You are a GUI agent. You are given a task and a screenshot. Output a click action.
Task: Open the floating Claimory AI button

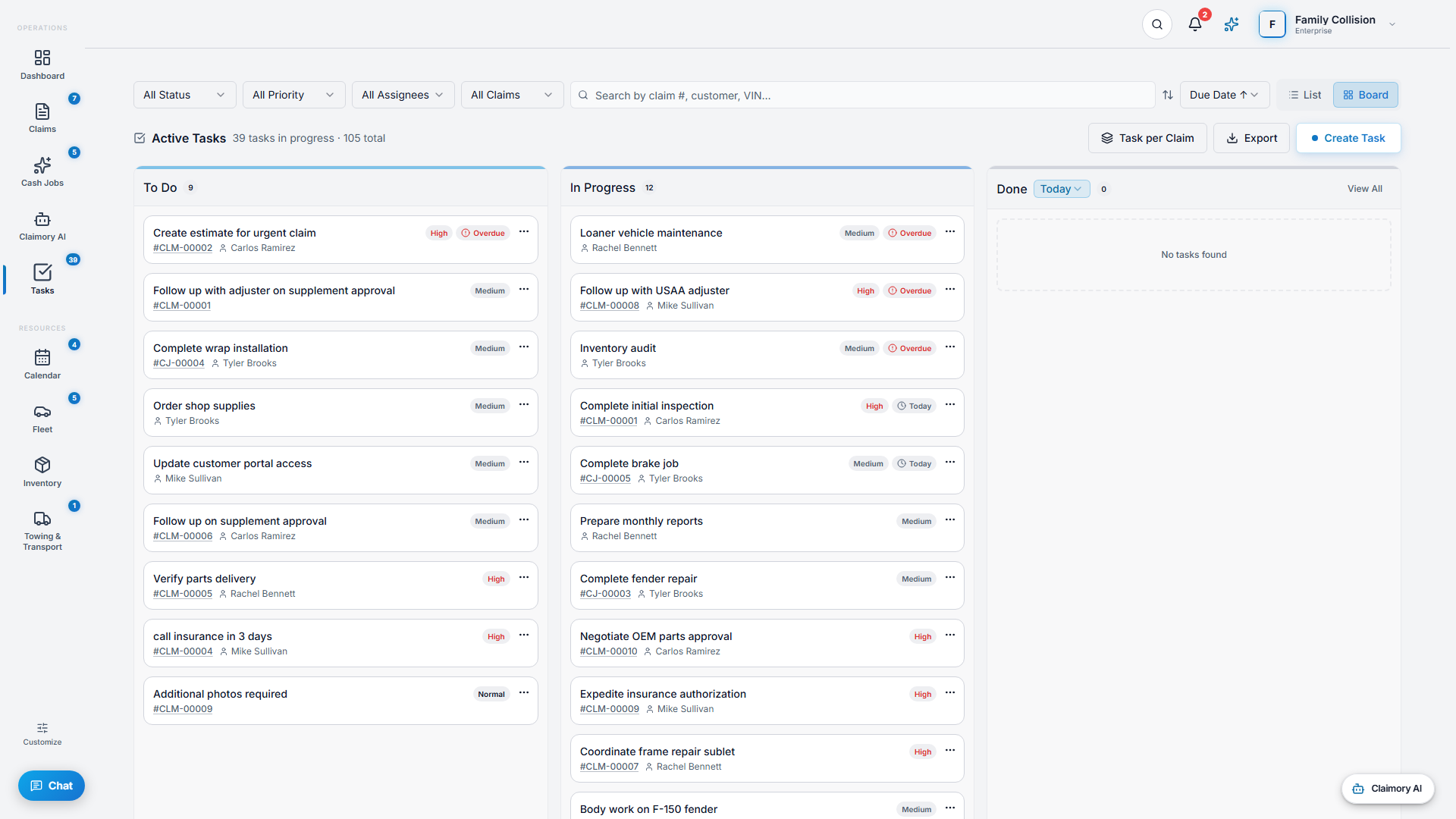pos(1387,789)
